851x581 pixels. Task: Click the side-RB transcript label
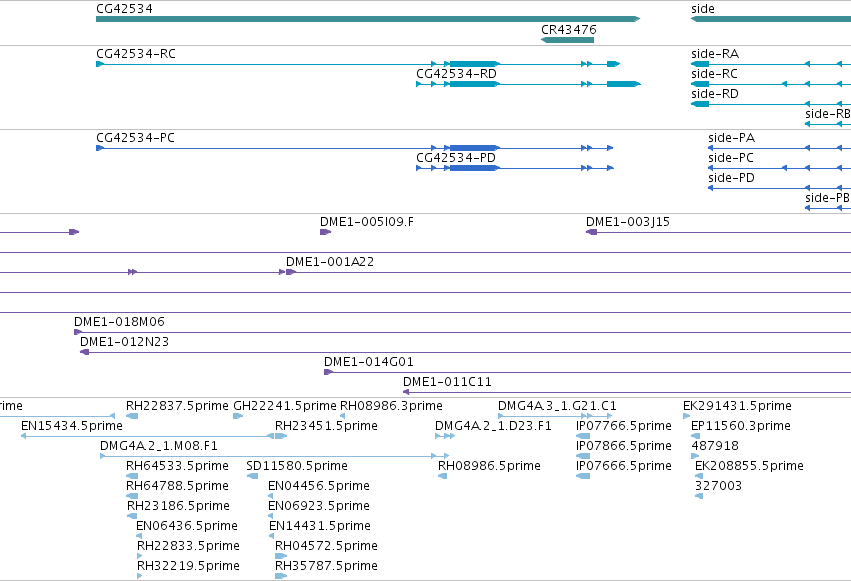pos(828,114)
